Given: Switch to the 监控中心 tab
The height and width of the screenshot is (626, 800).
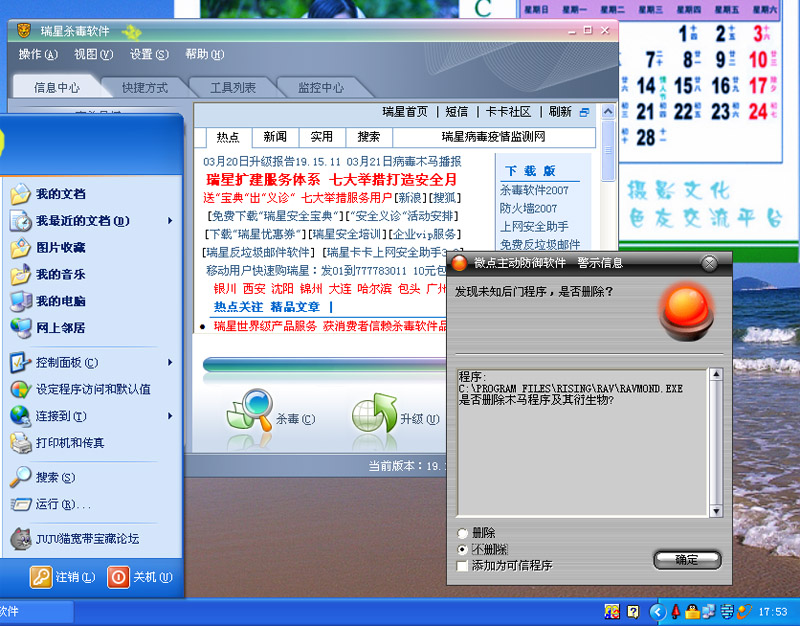Looking at the screenshot, I should [320, 88].
